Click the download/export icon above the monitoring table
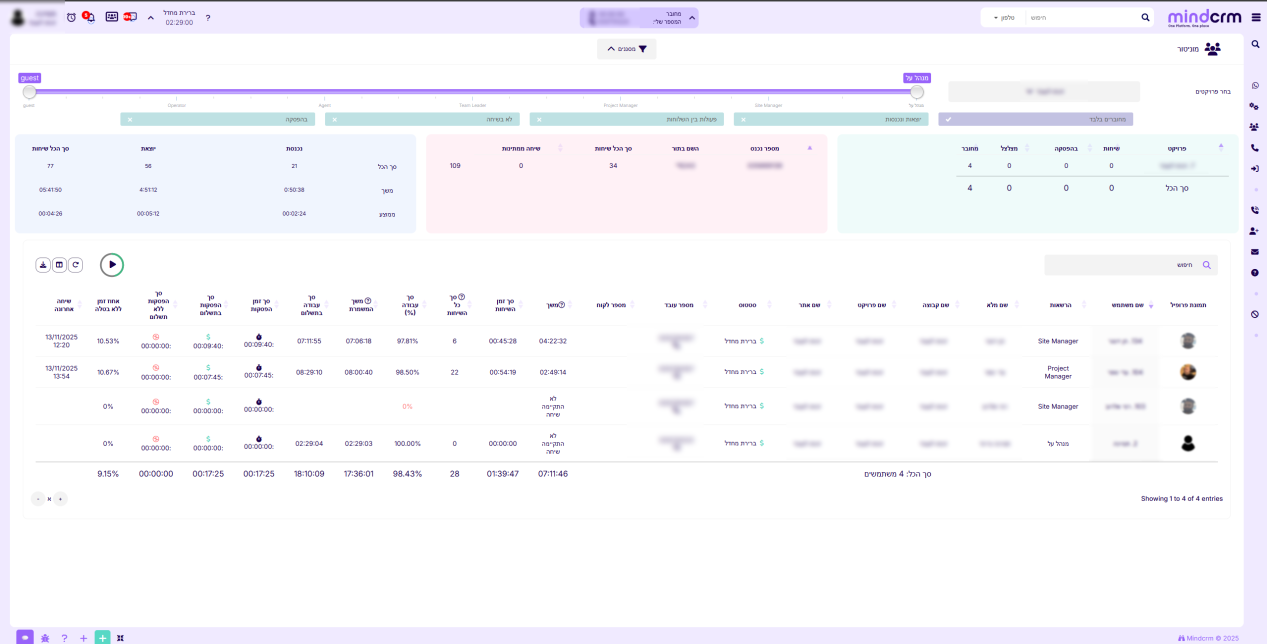Screen dimensions: 1267x644 tap(43, 264)
